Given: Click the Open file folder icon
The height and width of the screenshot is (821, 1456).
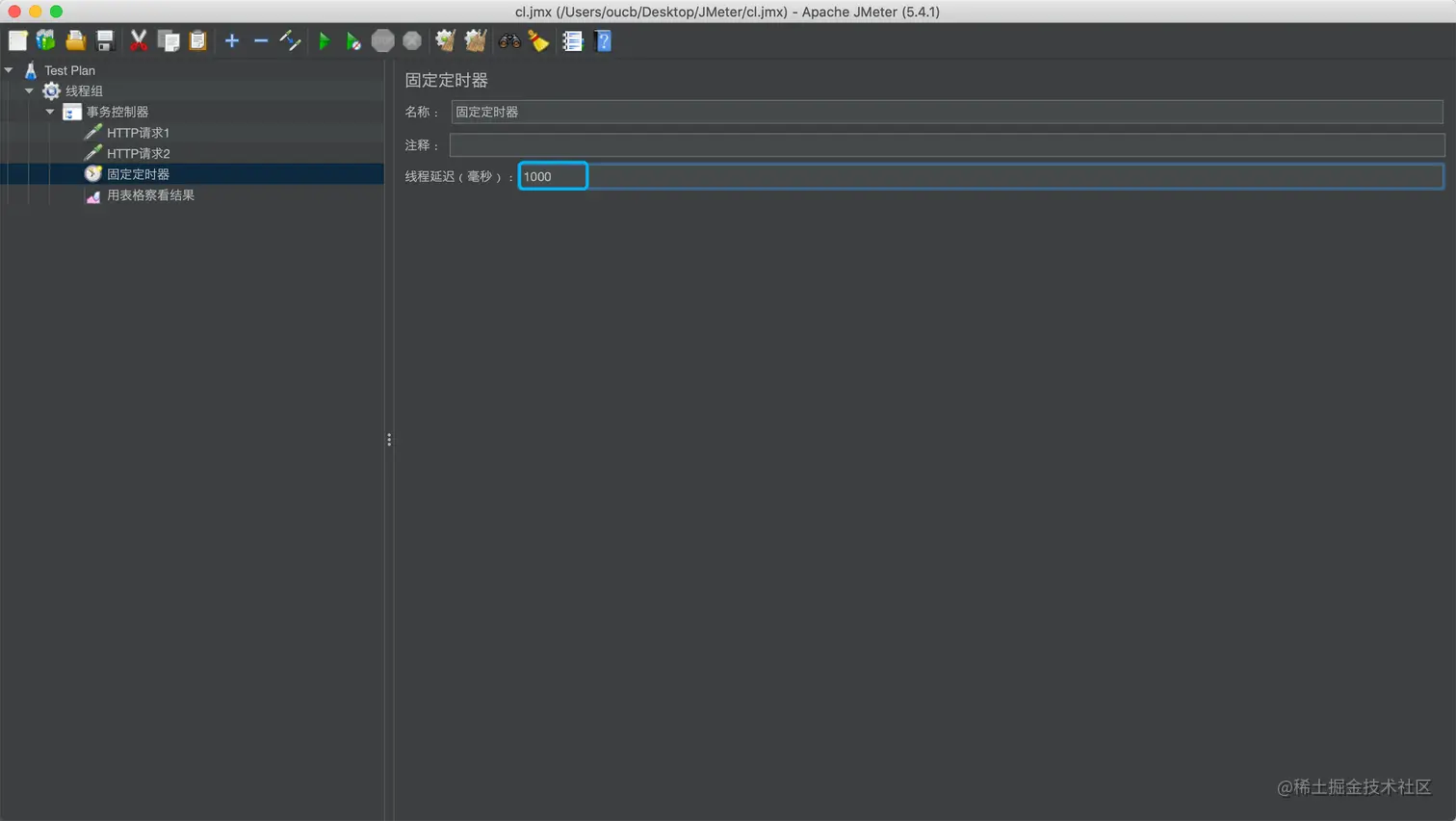Looking at the screenshot, I should point(75,40).
